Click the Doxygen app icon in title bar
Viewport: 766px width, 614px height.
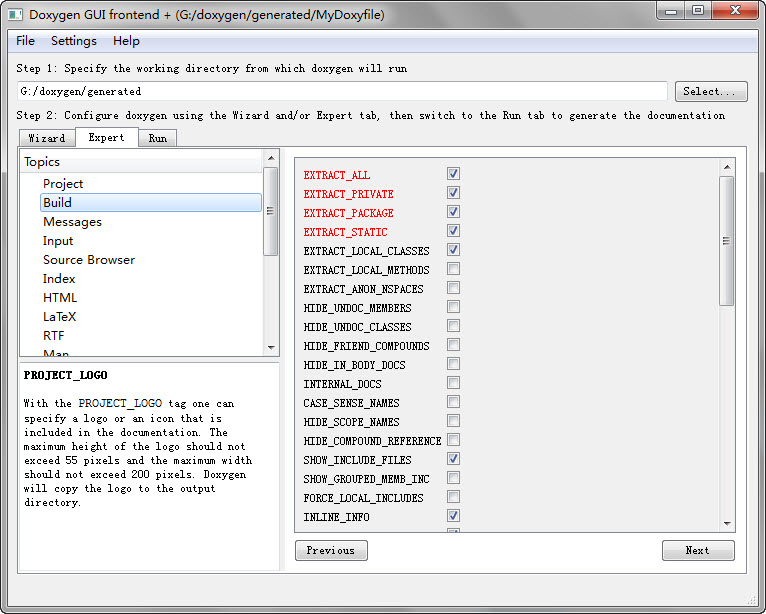pos(15,14)
